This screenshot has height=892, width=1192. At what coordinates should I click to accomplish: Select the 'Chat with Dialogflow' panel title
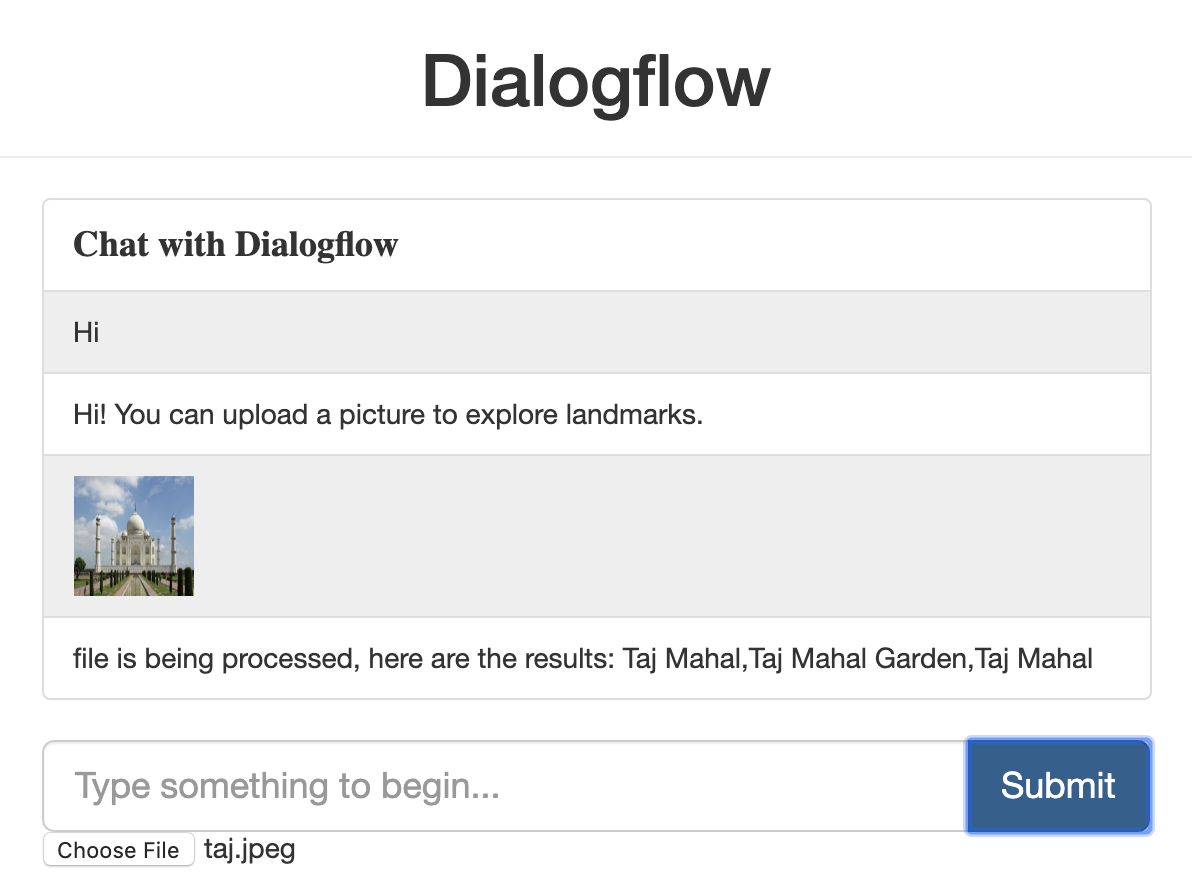(x=235, y=244)
